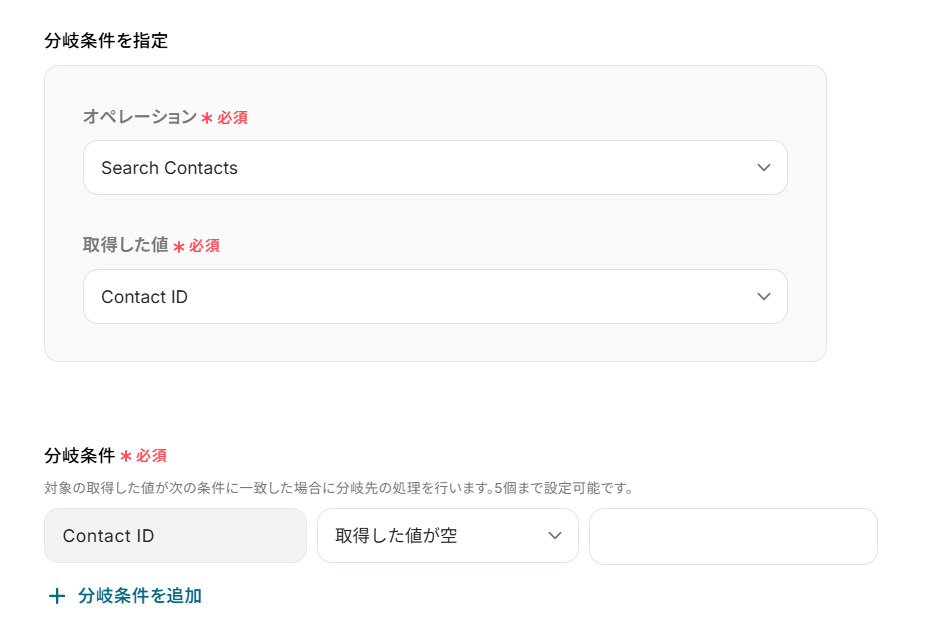Click the 必須 badge beside オペレーション
Screen dimensions: 934x634
(233, 118)
